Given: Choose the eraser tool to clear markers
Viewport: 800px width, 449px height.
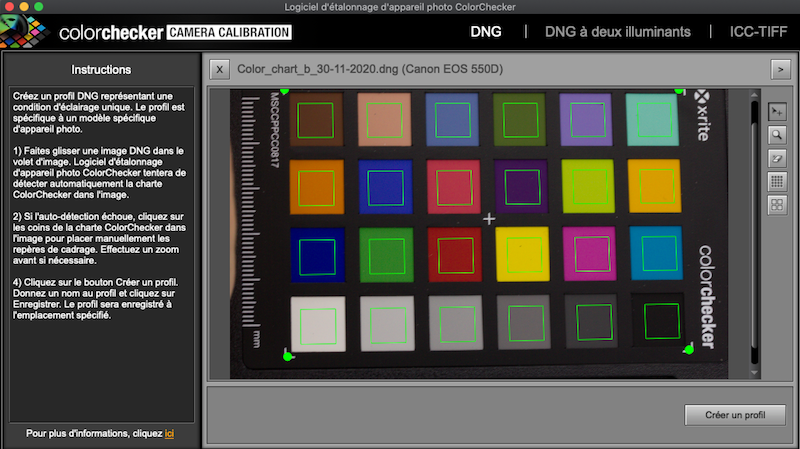Looking at the screenshot, I should point(777,158).
